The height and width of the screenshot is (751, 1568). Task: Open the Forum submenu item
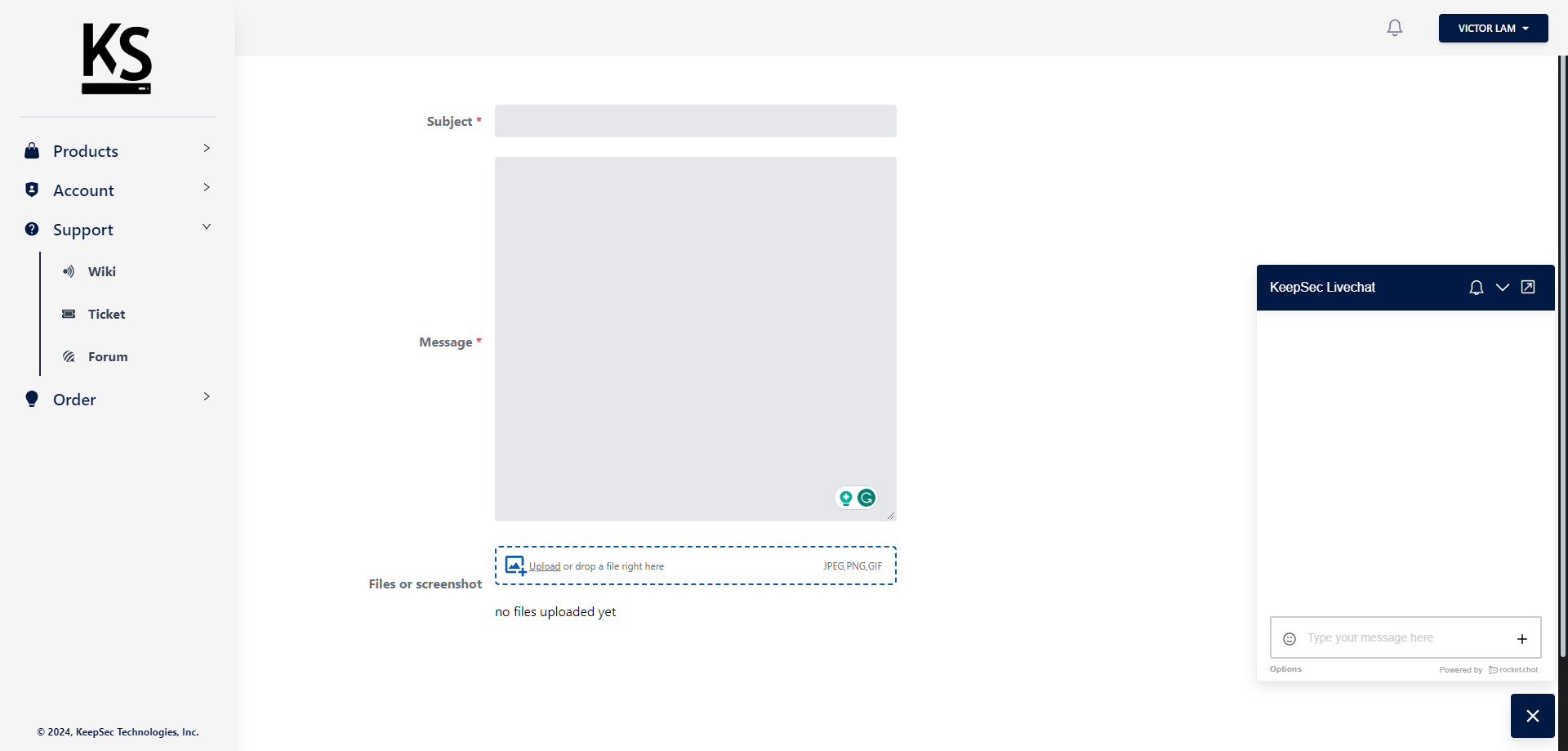pos(108,356)
